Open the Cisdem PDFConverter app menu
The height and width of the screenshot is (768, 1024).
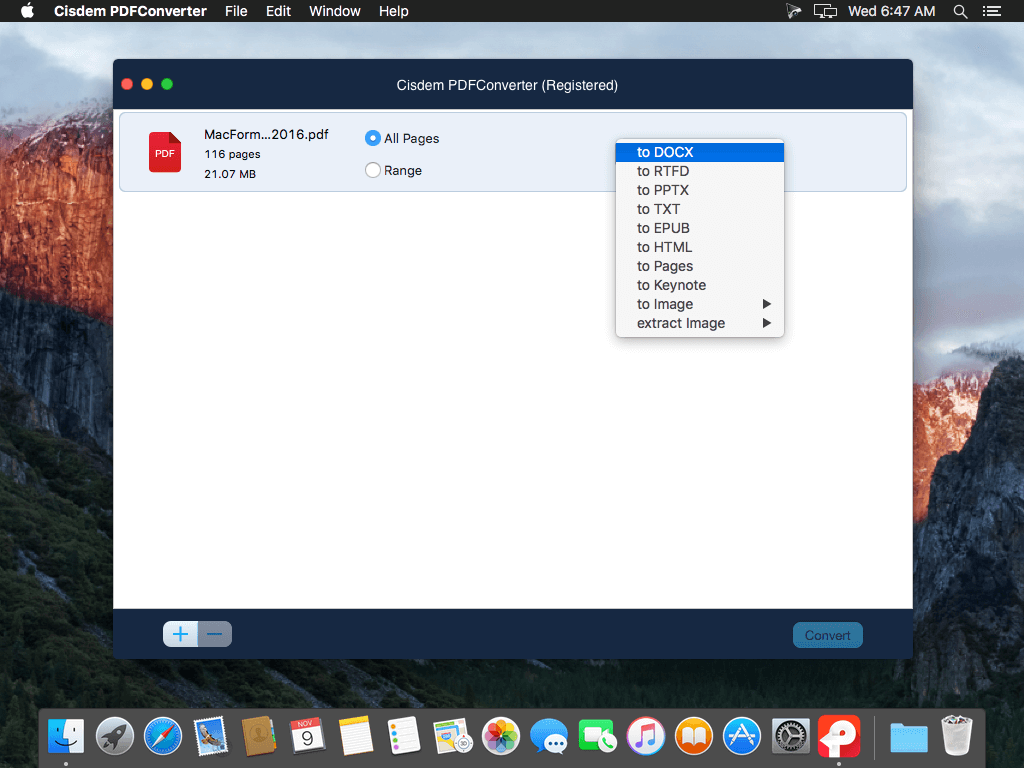click(x=130, y=11)
